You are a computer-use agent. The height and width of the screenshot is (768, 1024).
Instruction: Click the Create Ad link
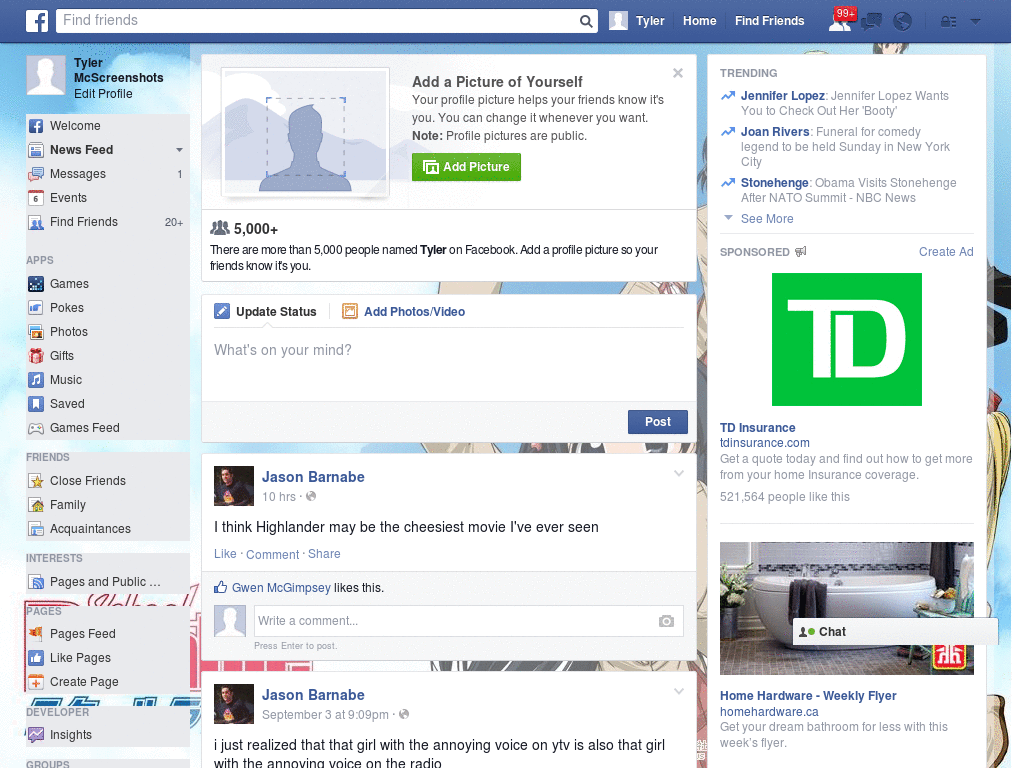point(946,252)
